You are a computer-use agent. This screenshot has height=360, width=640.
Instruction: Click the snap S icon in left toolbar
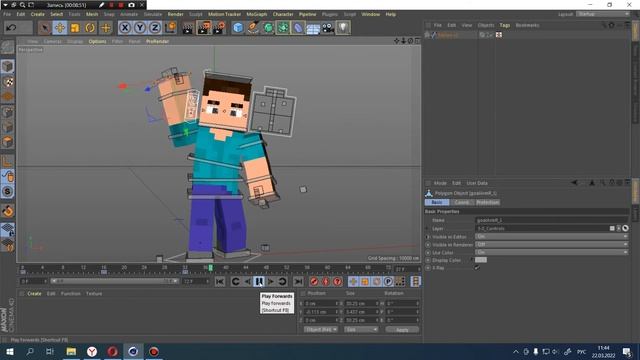point(8,191)
